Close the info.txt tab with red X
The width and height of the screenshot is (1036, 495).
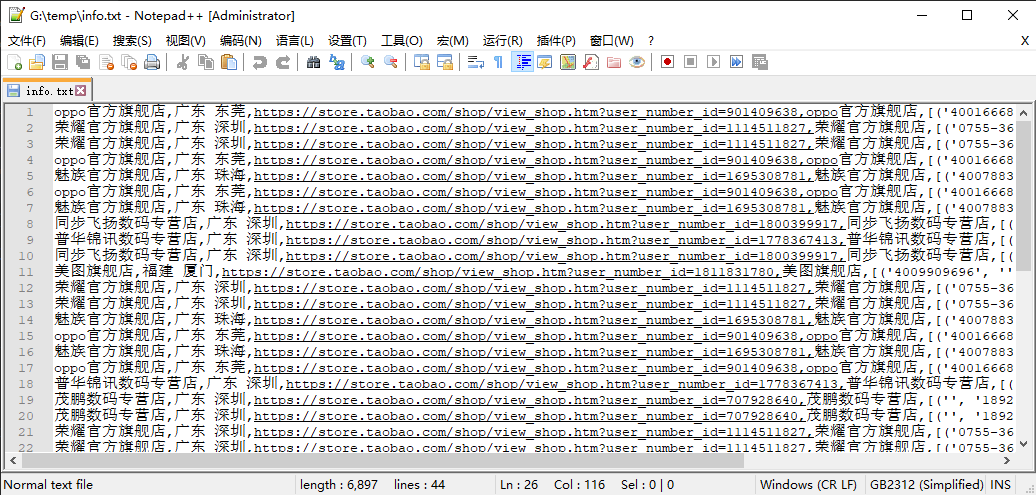click(80, 91)
